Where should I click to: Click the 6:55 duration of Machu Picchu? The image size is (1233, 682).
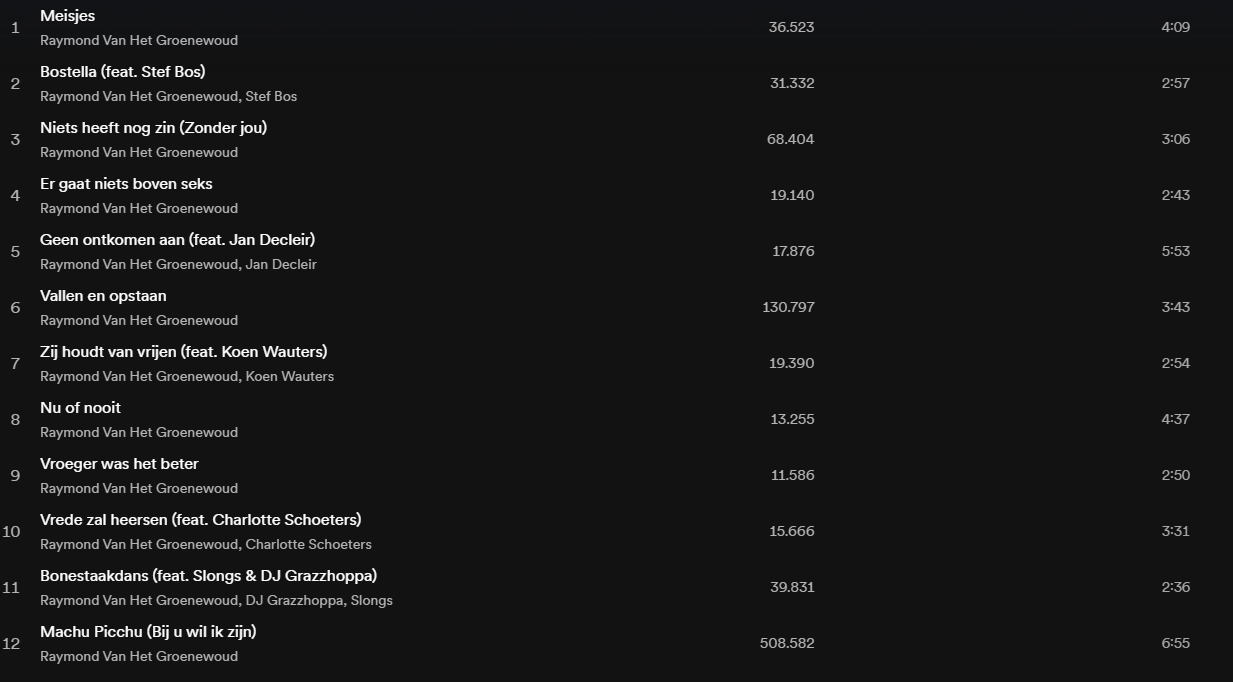pyautogui.click(x=1175, y=643)
